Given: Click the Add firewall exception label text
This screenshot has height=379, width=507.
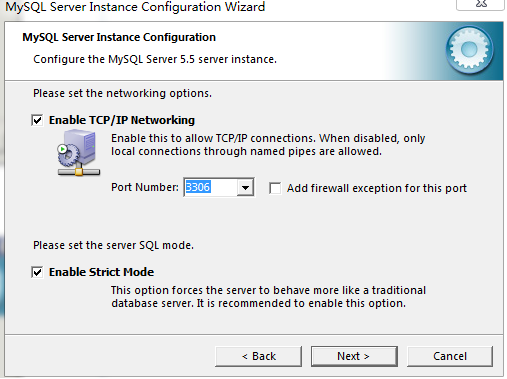Looking at the screenshot, I should coord(377,188).
